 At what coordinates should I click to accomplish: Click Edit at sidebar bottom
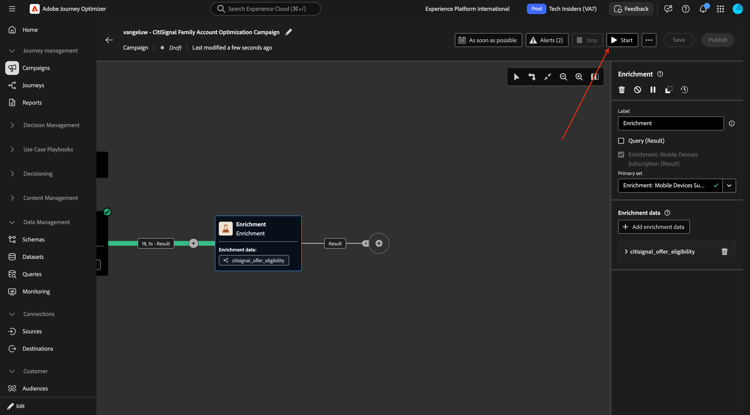pyautogui.click(x=16, y=406)
